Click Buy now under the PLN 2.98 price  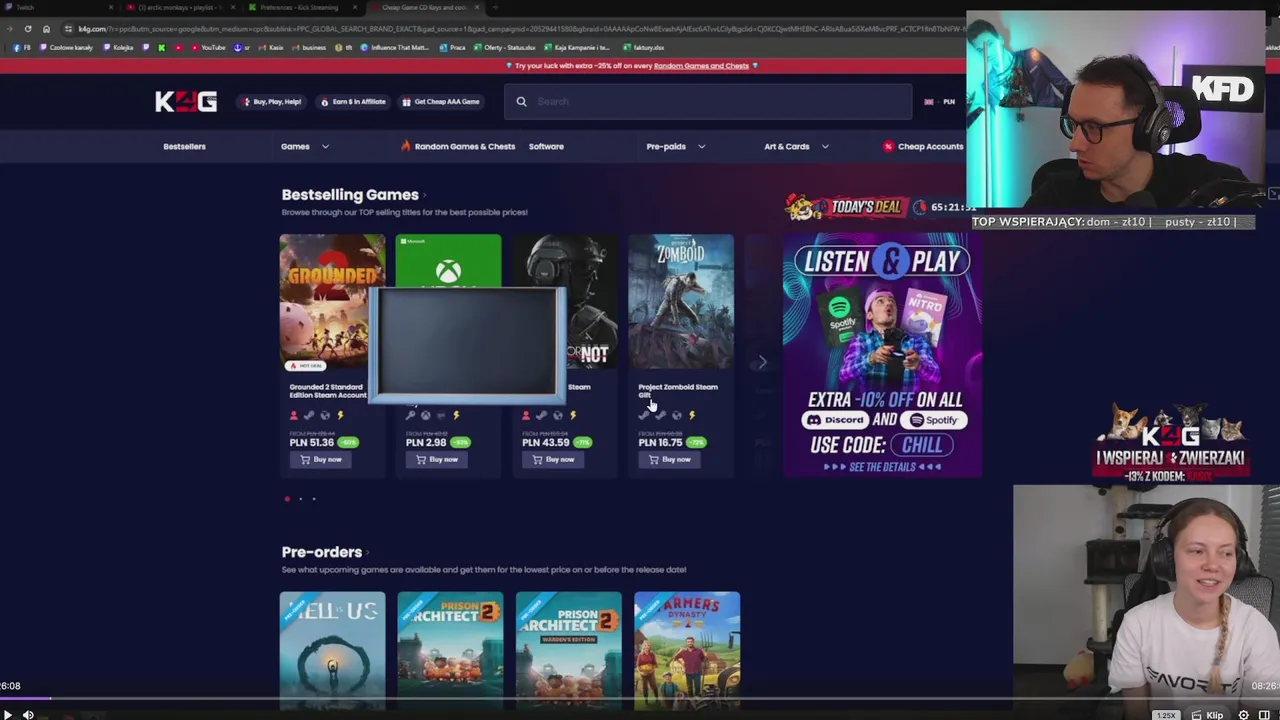pos(437,459)
